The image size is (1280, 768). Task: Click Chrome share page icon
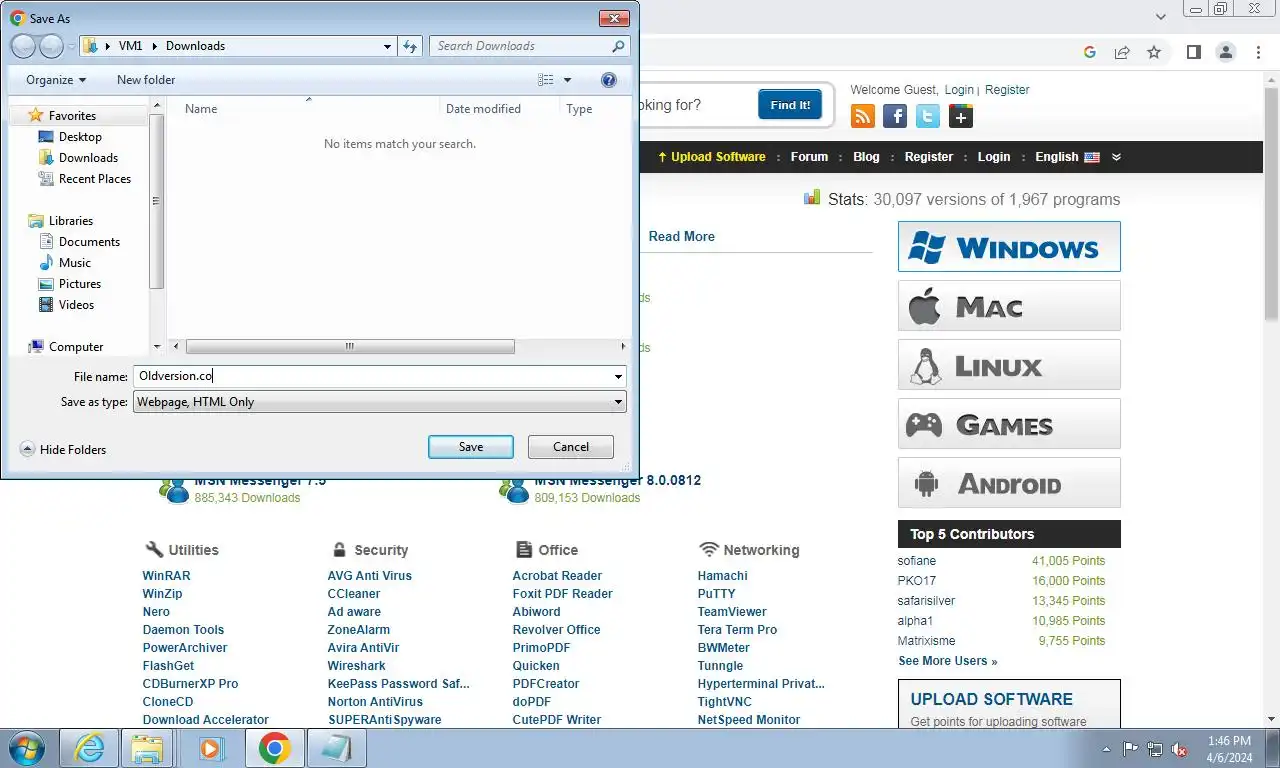(1122, 52)
